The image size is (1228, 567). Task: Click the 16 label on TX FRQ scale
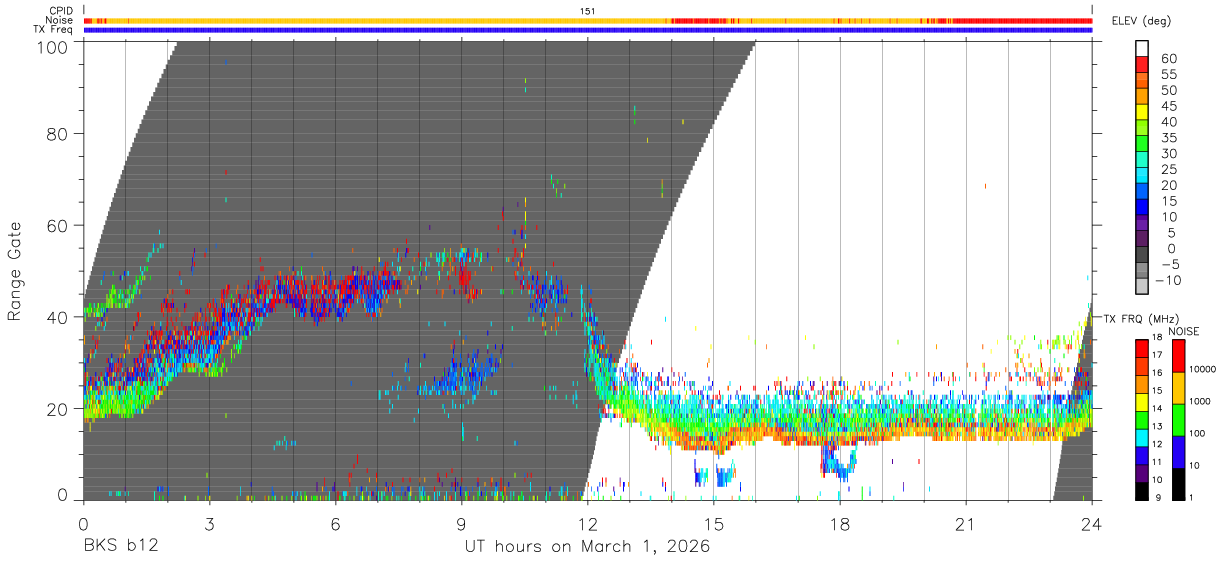[1159, 374]
